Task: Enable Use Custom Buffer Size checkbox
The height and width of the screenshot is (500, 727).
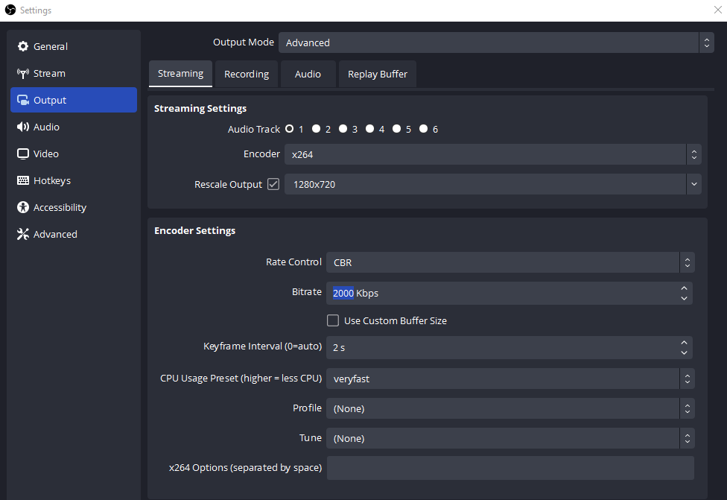Action: tap(333, 321)
